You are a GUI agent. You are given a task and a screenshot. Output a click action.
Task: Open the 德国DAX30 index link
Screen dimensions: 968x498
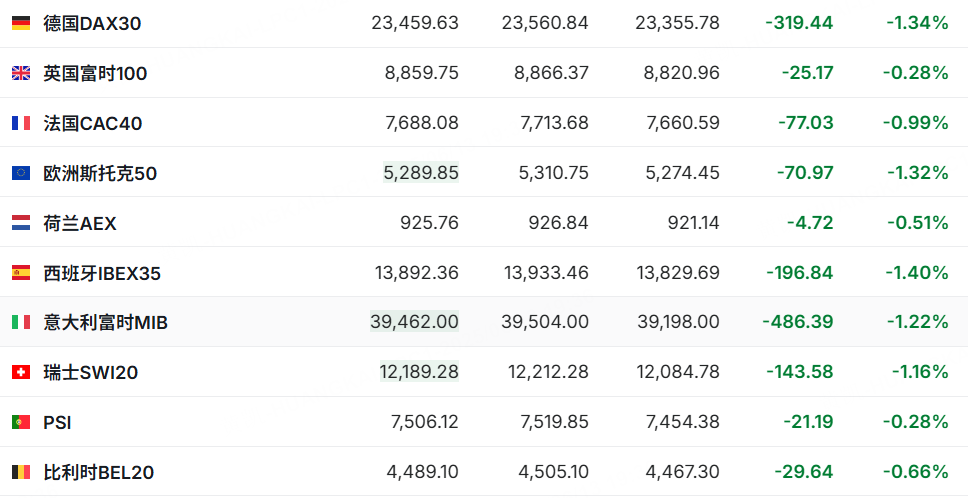(93, 23)
